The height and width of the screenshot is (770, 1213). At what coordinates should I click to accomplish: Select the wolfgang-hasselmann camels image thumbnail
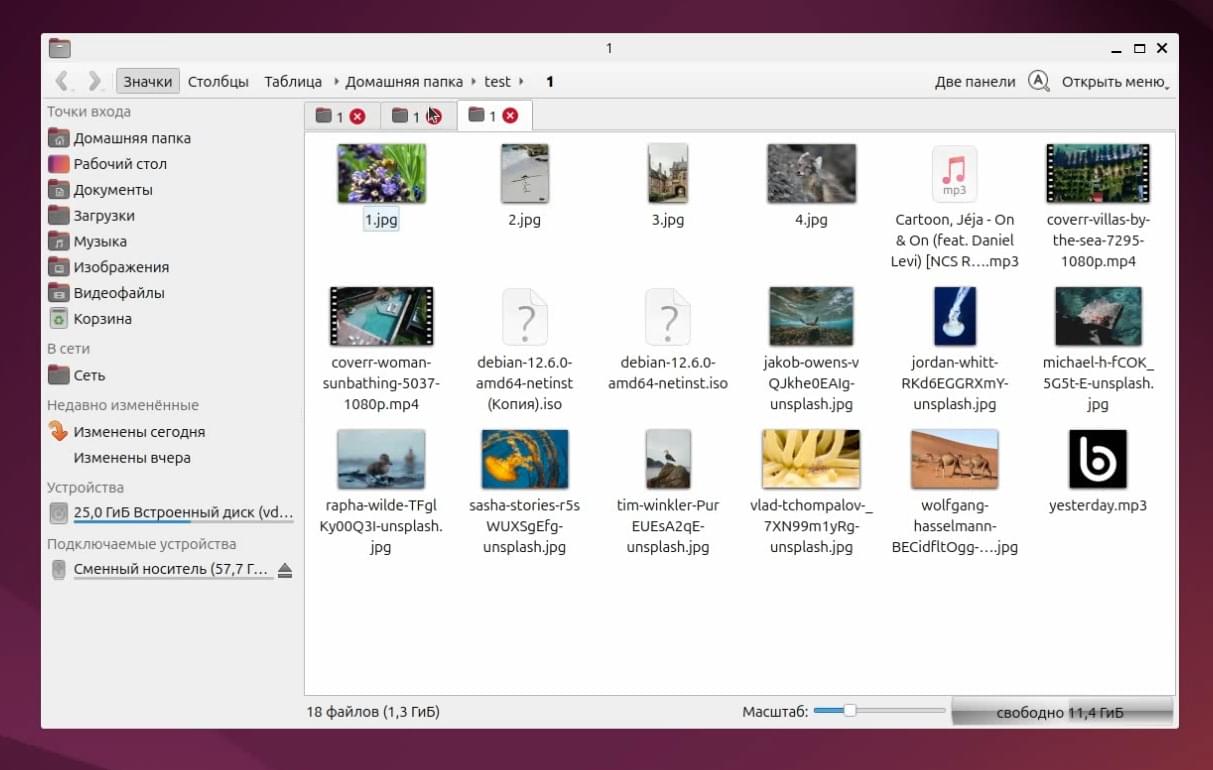point(955,459)
